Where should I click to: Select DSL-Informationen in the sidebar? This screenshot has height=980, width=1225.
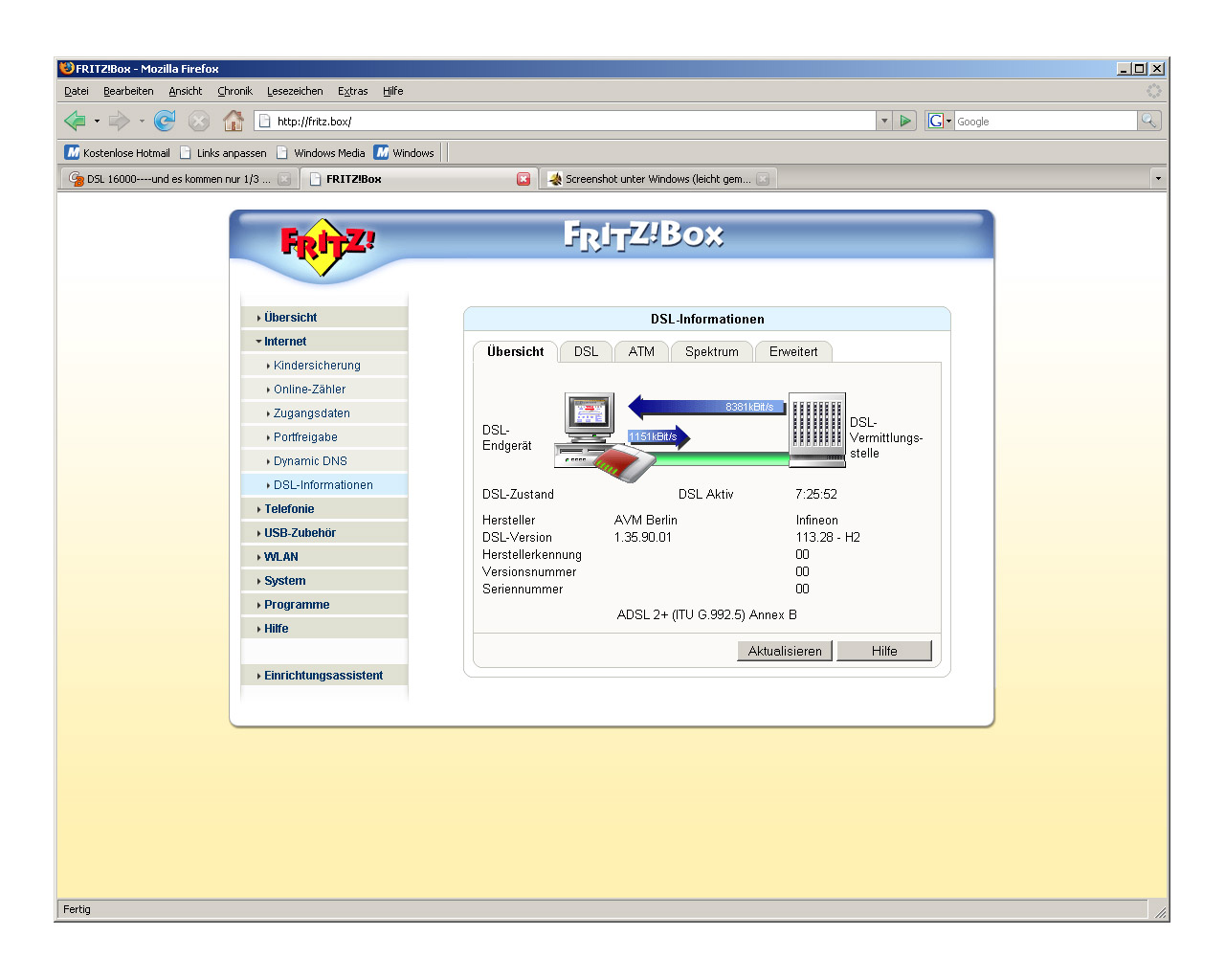coord(324,485)
